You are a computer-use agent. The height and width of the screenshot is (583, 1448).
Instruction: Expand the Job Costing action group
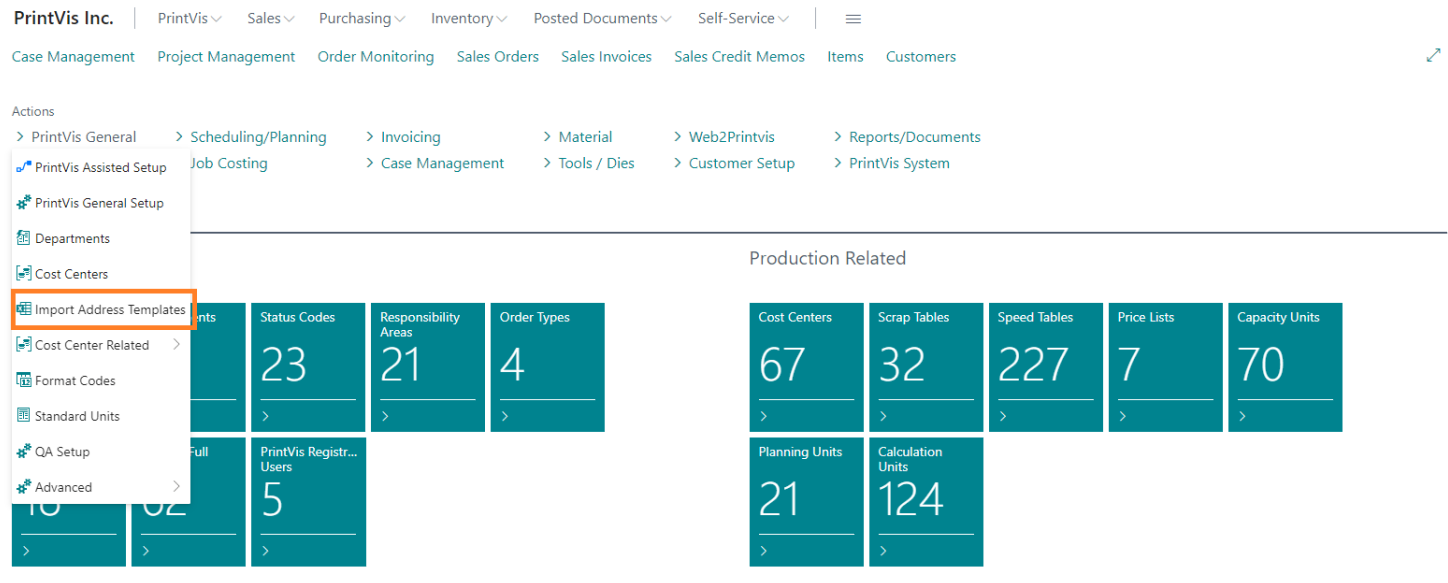click(x=229, y=163)
